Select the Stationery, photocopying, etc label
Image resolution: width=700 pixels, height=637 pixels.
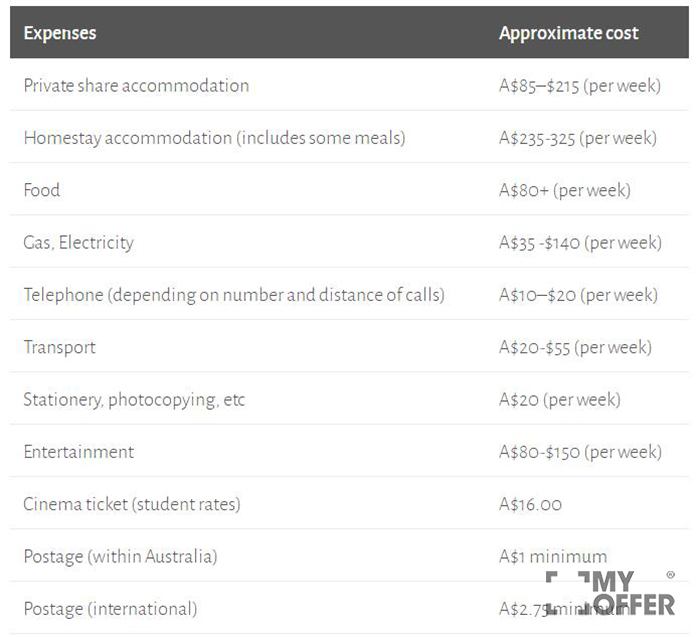click(x=134, y=400)
